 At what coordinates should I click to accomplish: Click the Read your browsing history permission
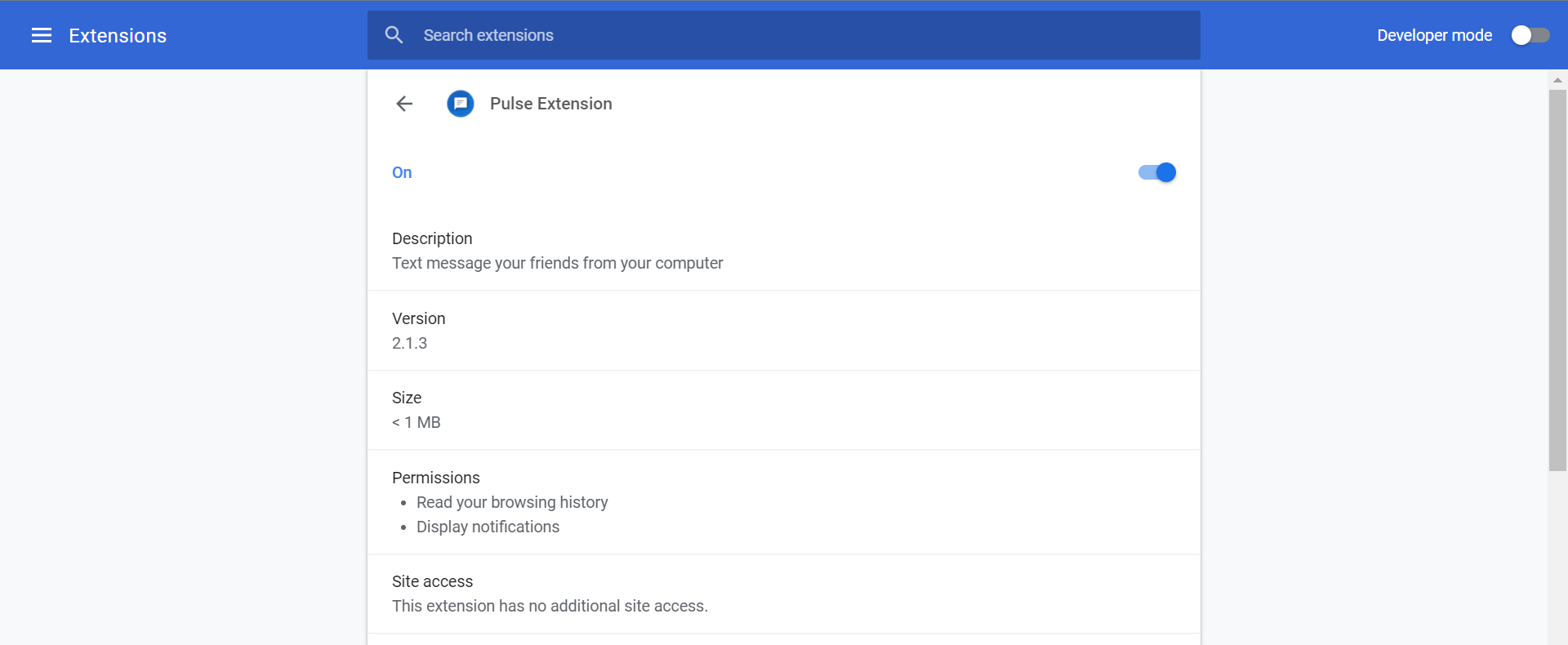pyautogui.click(x=512, y=502)
